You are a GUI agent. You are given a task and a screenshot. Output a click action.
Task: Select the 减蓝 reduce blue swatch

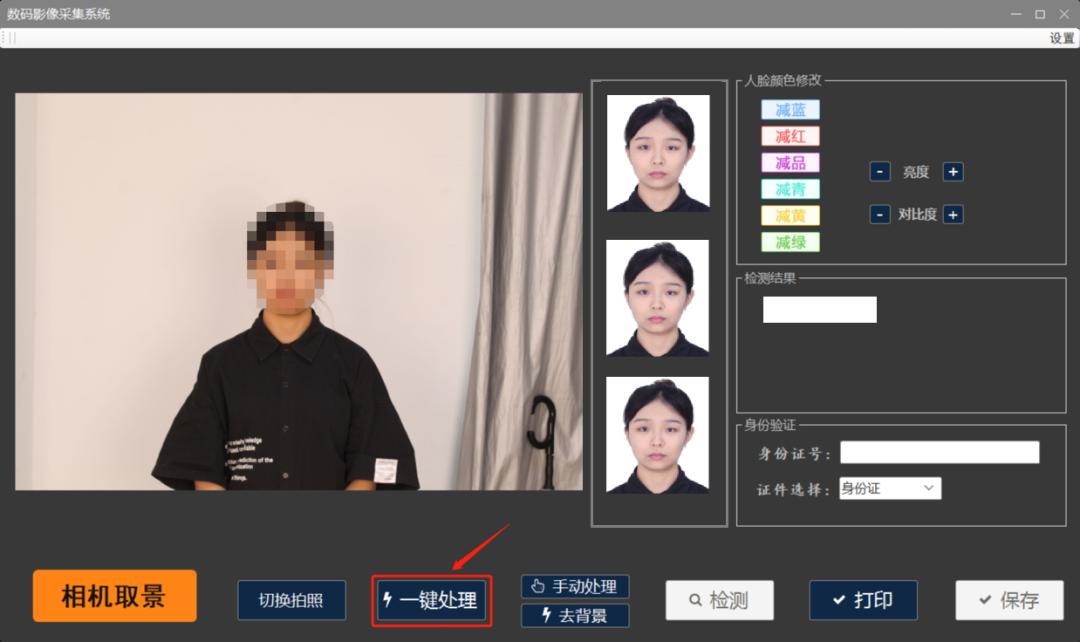click(790, 110)
